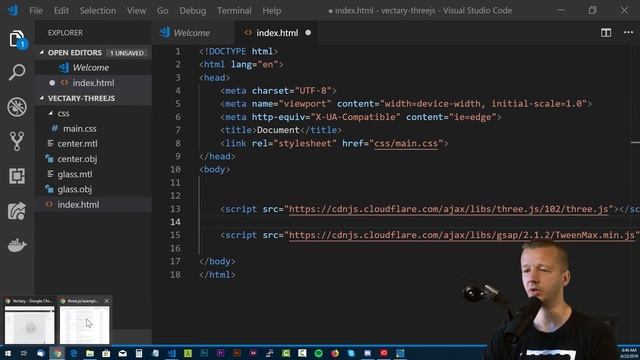This screenshot has height=360, width=640.
Task: Click the Visual Studio Code taskbar icon
Action: click(x=171, y=353)
